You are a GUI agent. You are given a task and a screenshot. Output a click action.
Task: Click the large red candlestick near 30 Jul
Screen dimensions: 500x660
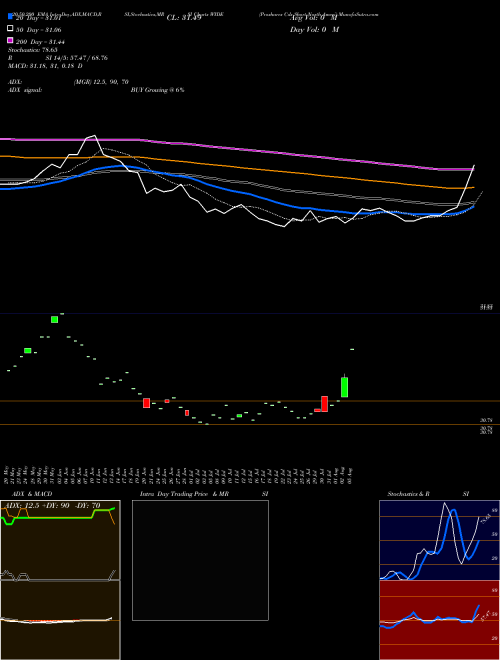tap(324, 404)
